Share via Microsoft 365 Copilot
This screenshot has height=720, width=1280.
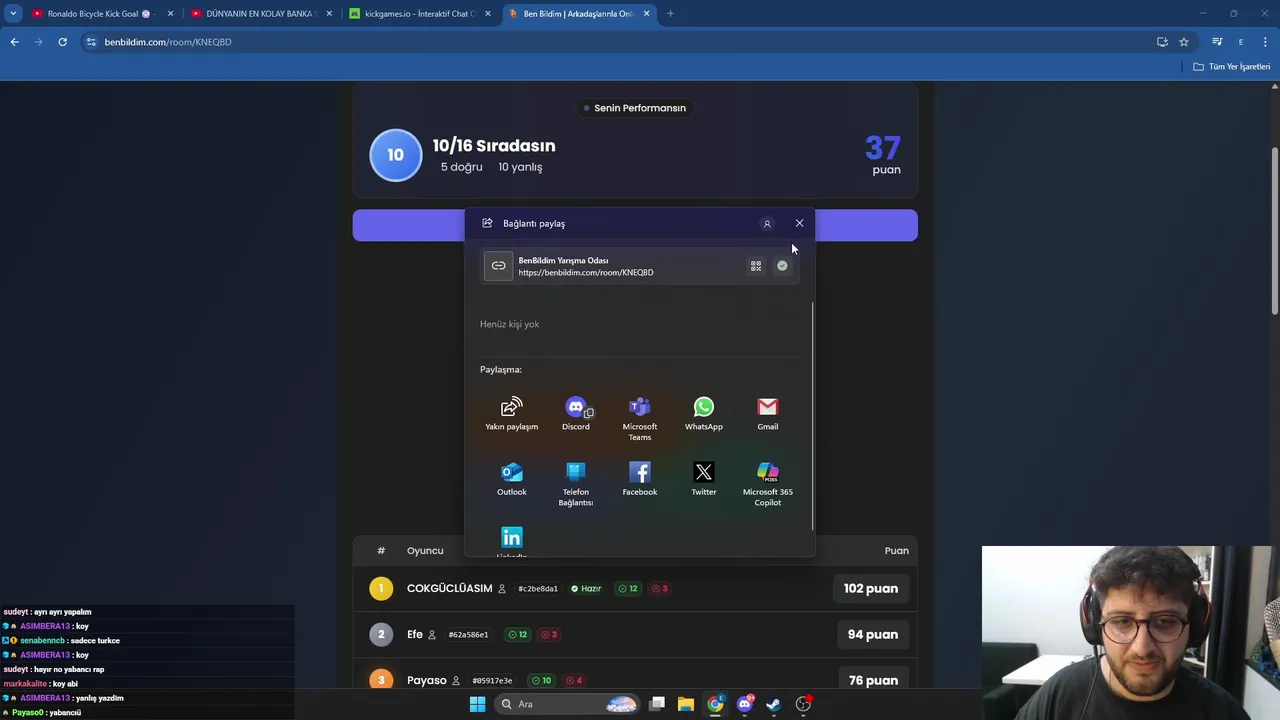[x=767, y=484]
